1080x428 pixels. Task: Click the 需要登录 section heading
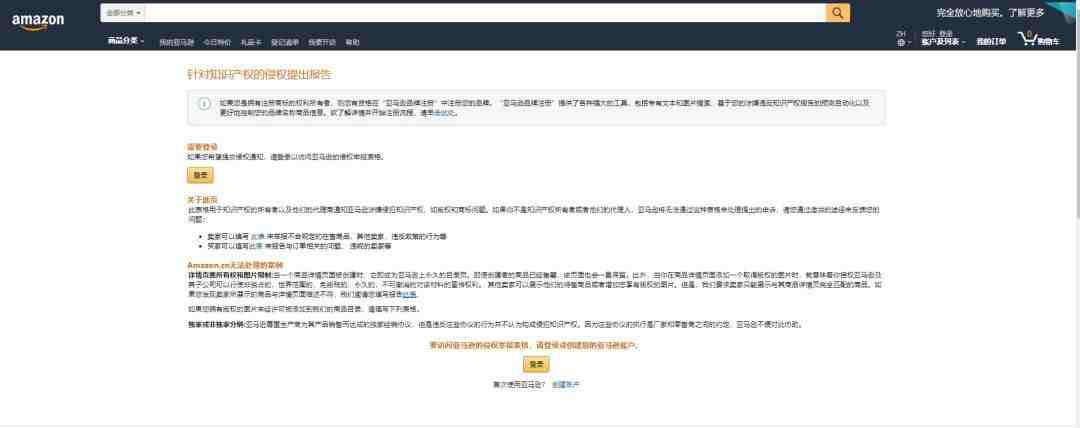click(x=202, y=147)
